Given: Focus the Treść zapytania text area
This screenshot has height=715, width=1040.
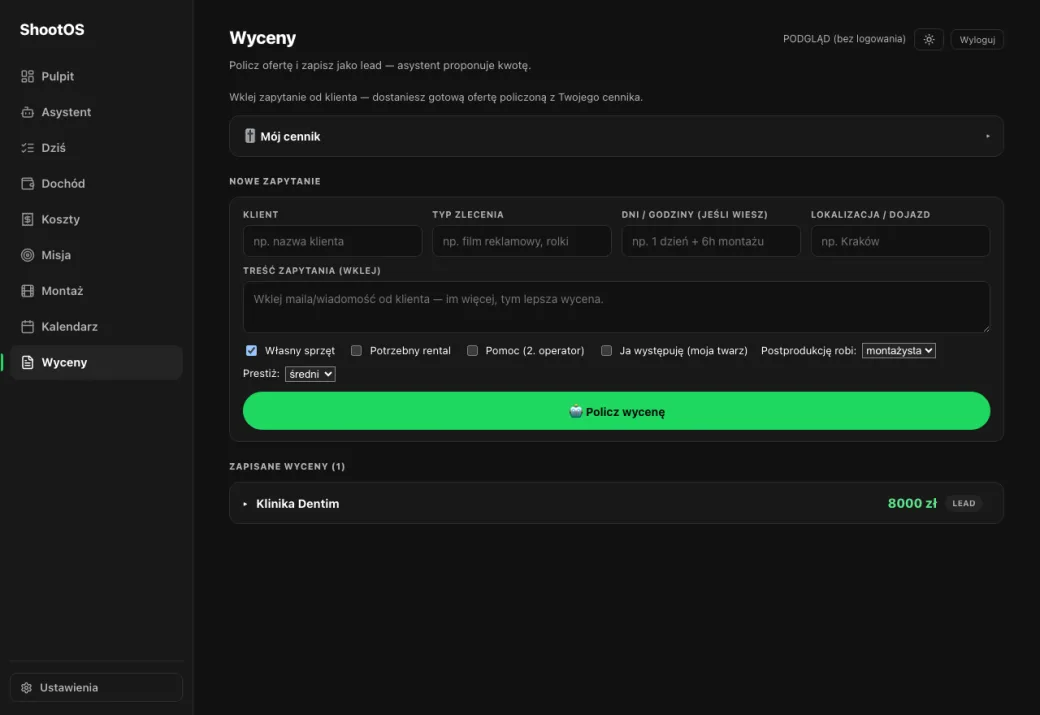Looking at the screenshot, I should pyautogui.click(x=616, y=307).
